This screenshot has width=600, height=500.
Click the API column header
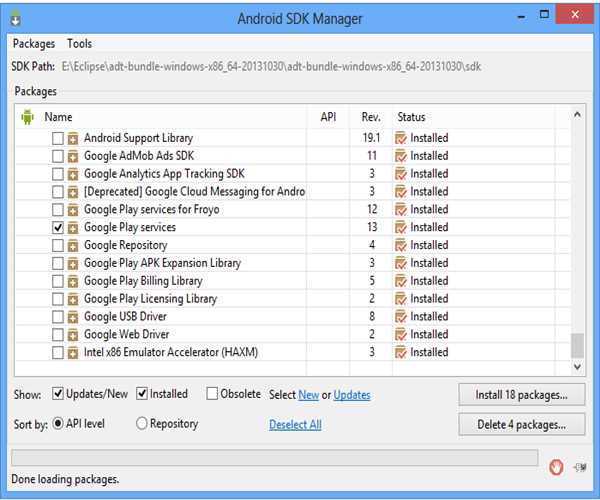328,117
